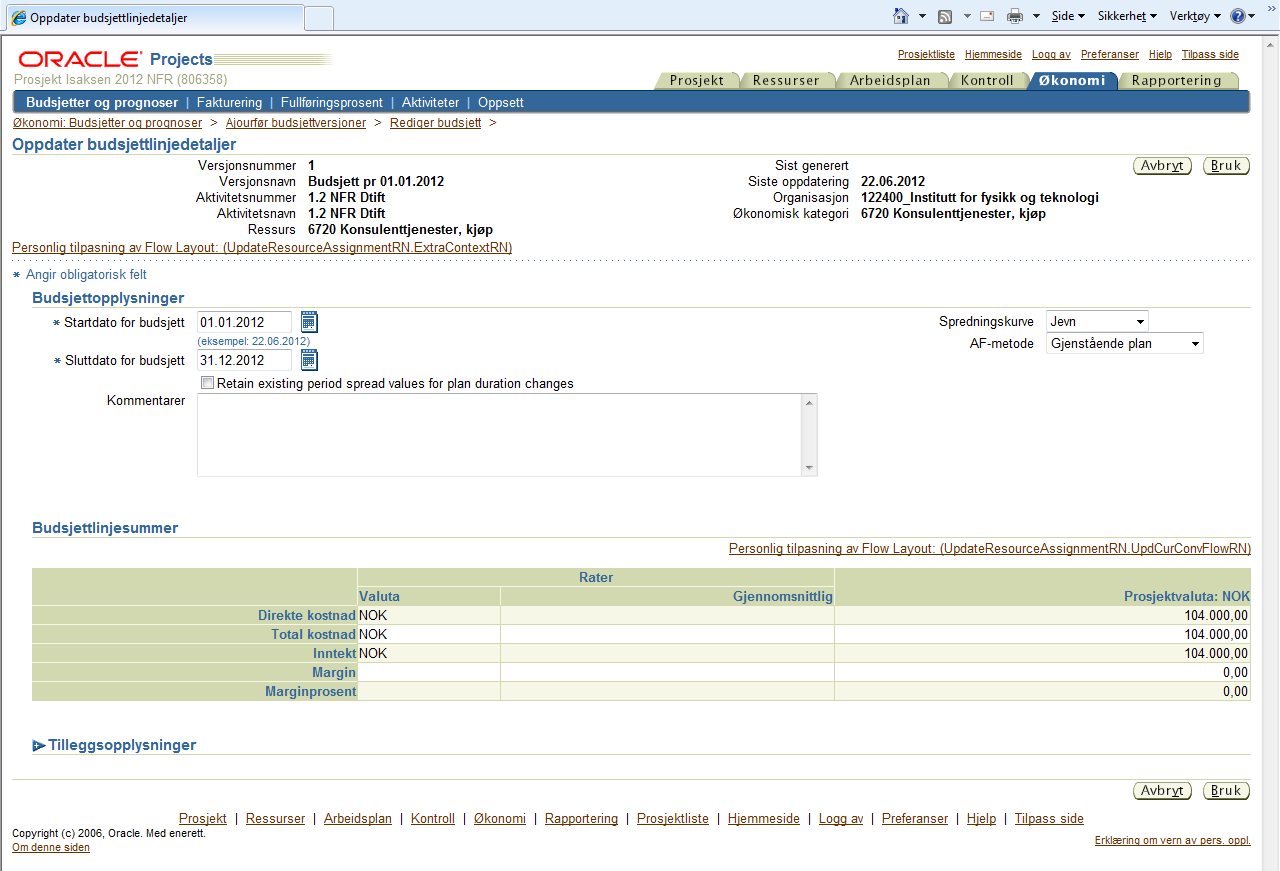The image size is (1280, 871).
Task: Open personalization link for UpdateResourceAssignmentRN.ExtraContextRN
Action: (262, 247)
